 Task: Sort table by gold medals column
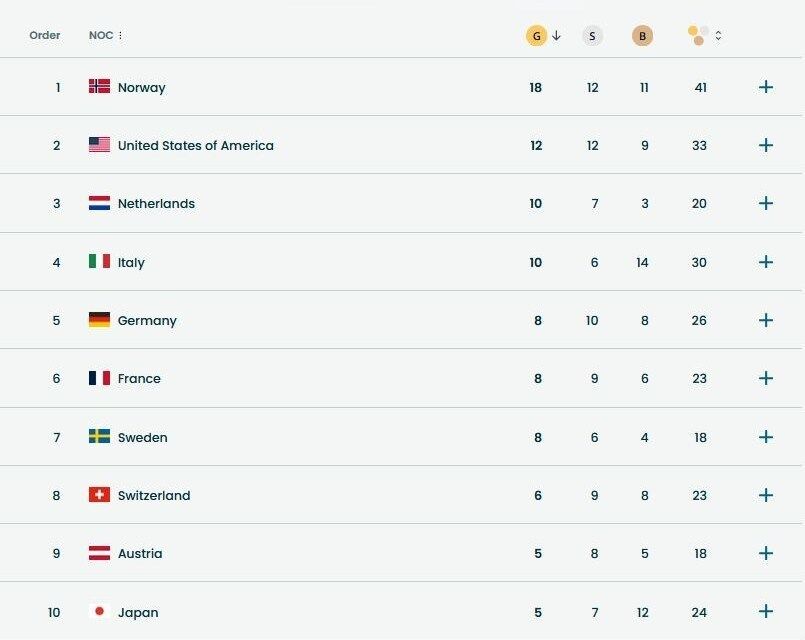537,36
